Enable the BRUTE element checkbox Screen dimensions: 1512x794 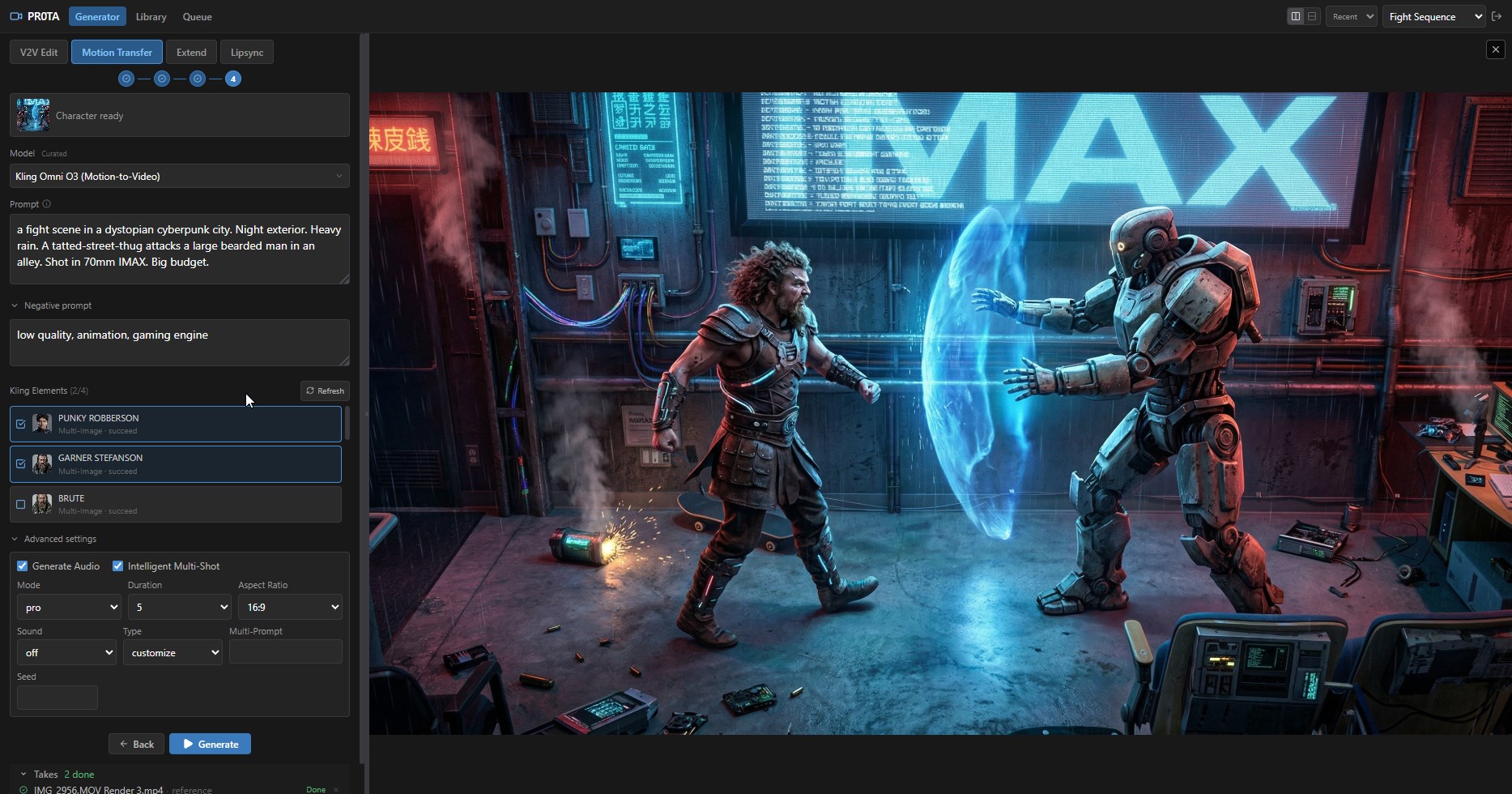(x=21, y=504)
